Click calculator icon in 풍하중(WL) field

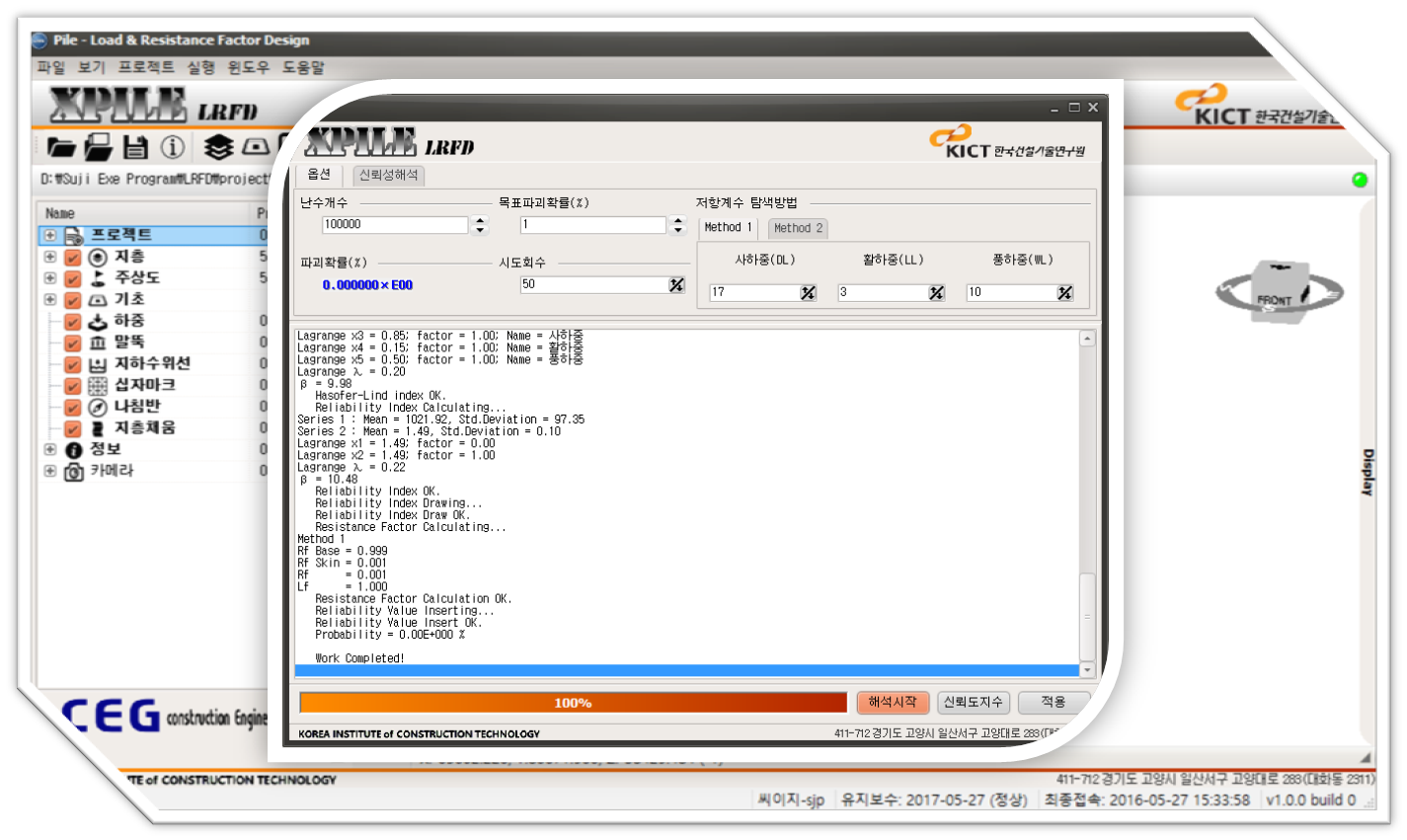tap(1064, 293)
